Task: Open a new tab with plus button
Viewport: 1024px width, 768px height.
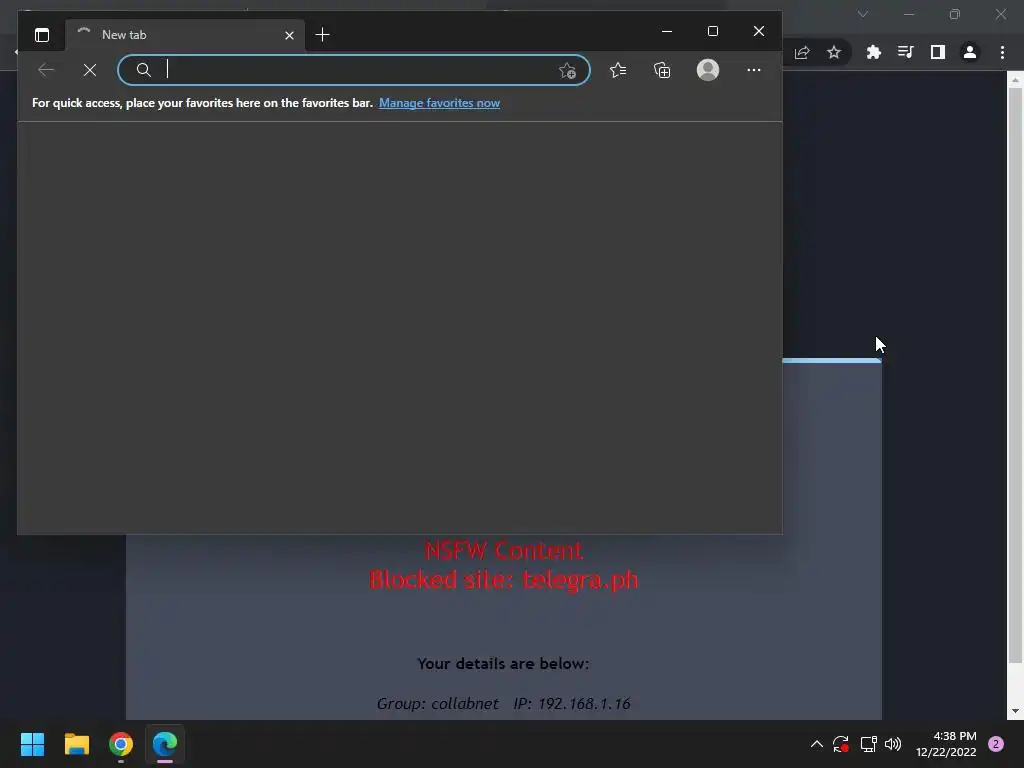Action: click(x=323, y=35)
